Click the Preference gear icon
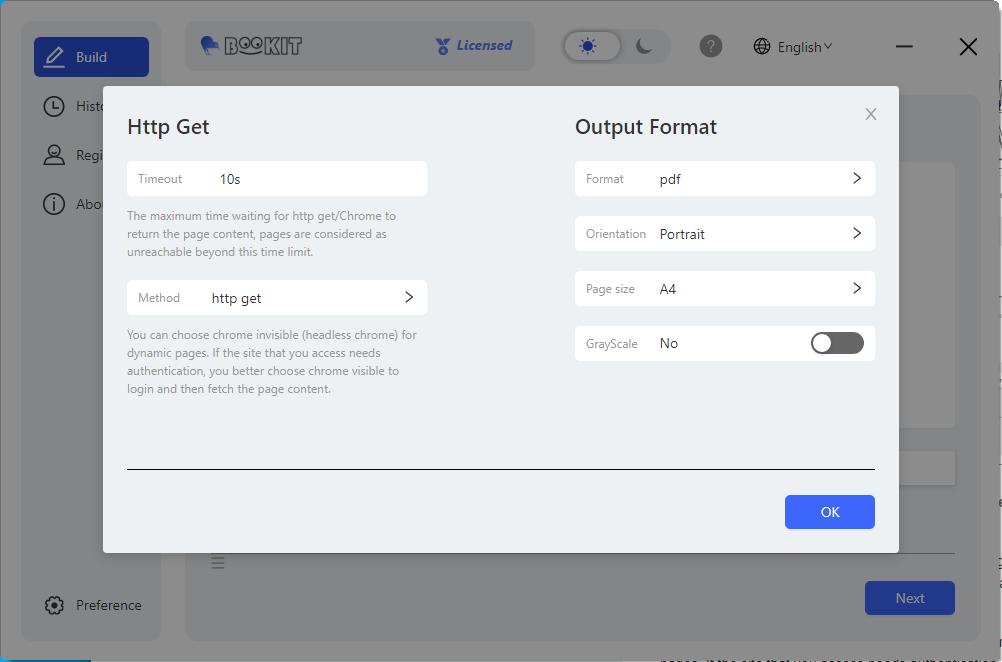 pos(54,605)
